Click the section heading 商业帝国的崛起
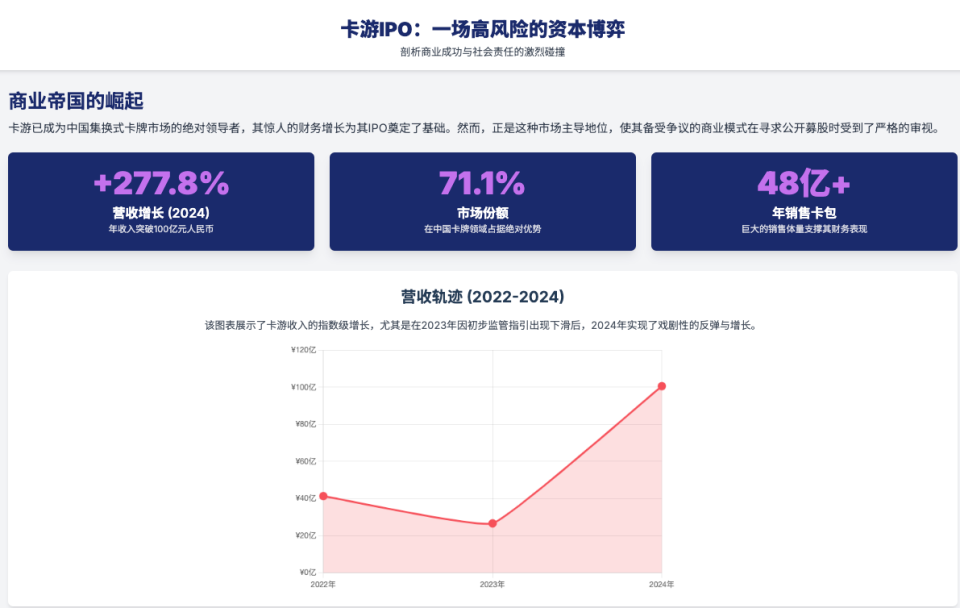The width and height of the screenshot is (960, 608). (x=76, y=101)
